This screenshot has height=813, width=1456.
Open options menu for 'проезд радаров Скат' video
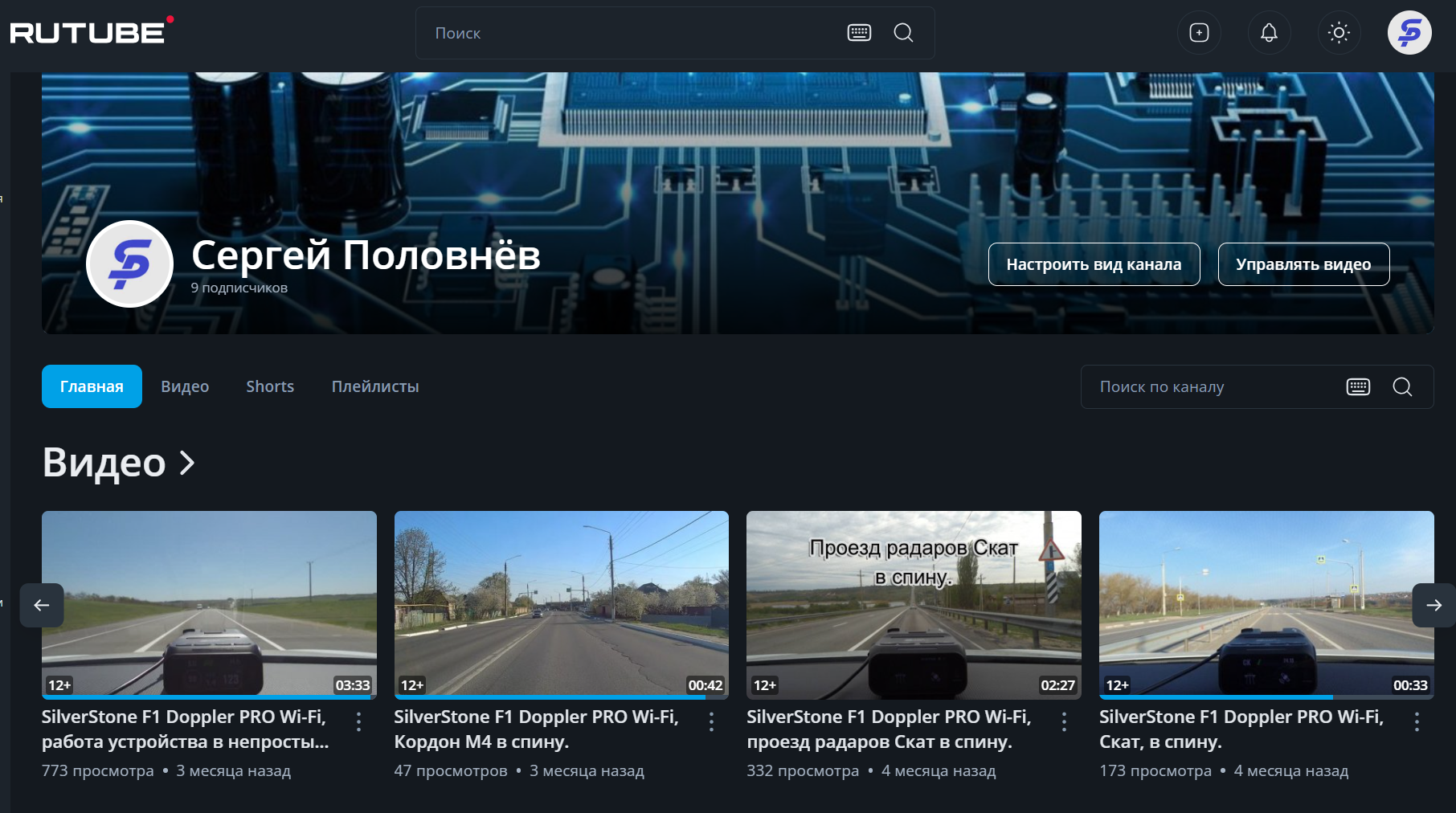click(x=1064, y=721)
